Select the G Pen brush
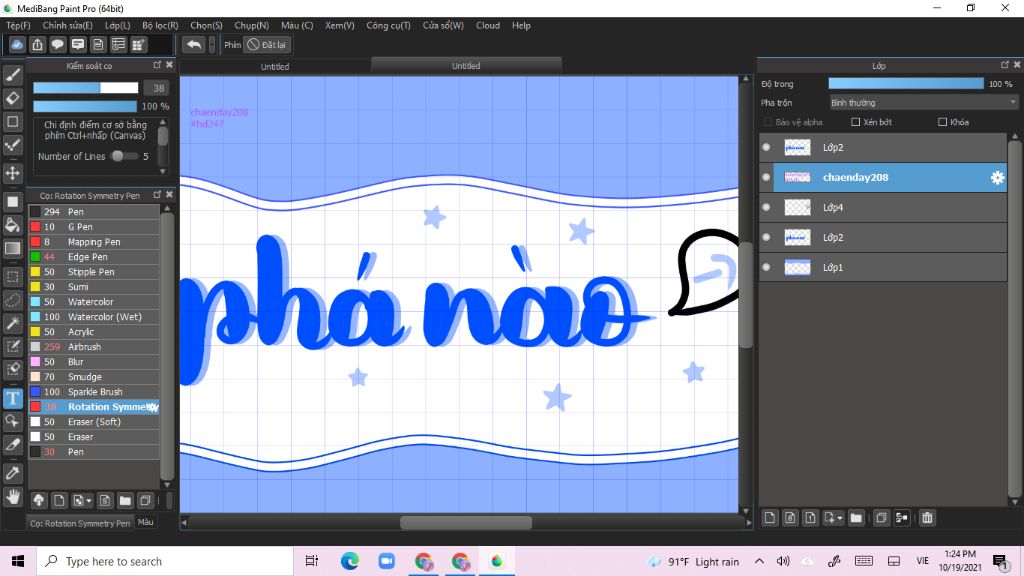The height and width of the screenshot is (576, 1024). (x=94, y=227)
